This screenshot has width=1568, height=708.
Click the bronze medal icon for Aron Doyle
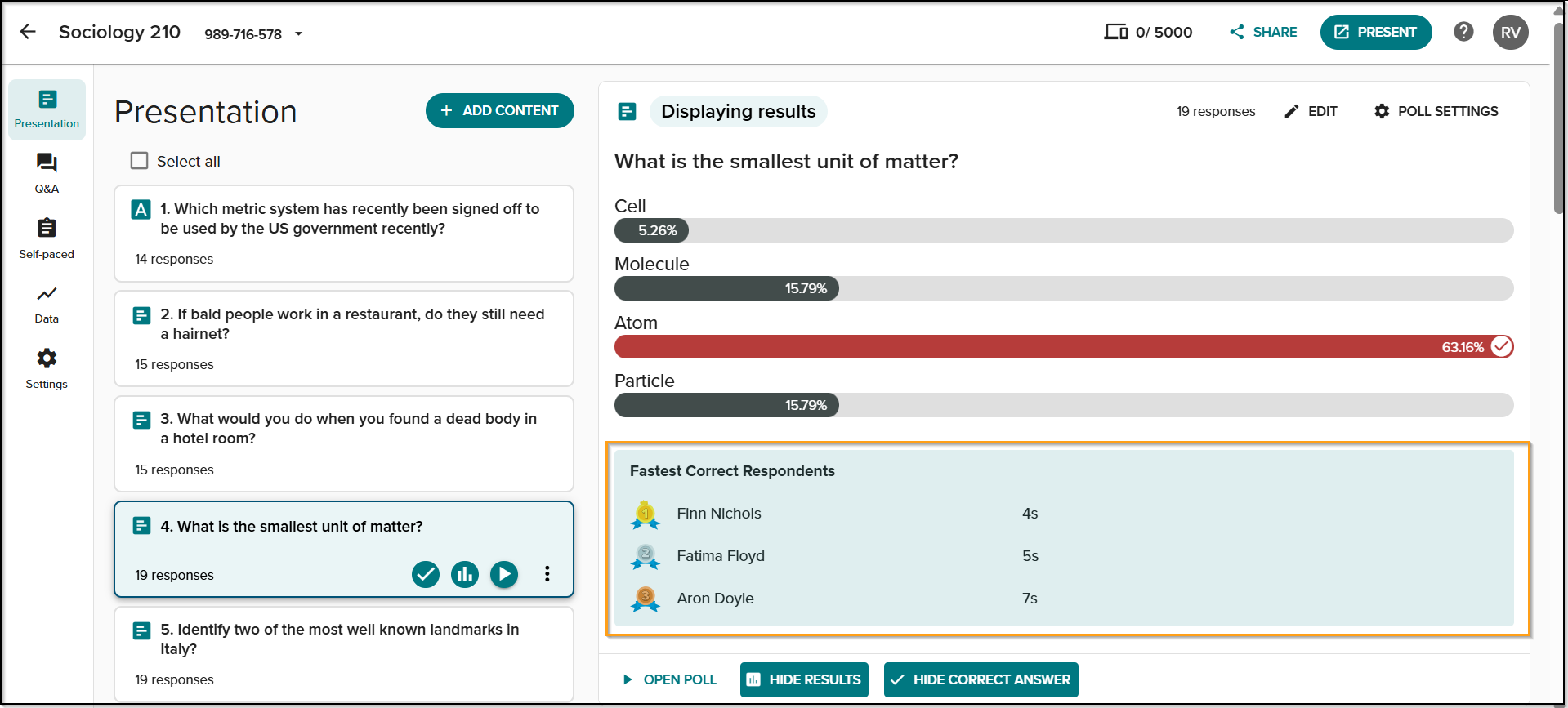tap(645, 599)
